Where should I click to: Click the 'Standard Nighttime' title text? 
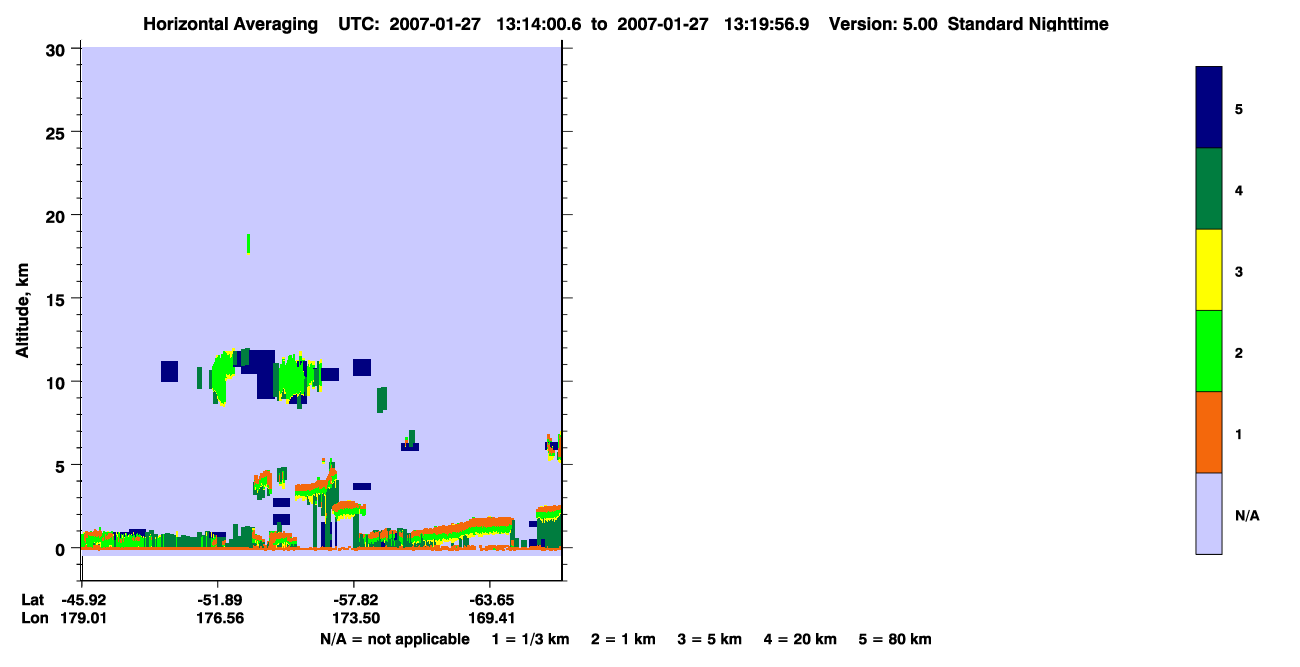pyautogui.click(x=1028, y=24)
